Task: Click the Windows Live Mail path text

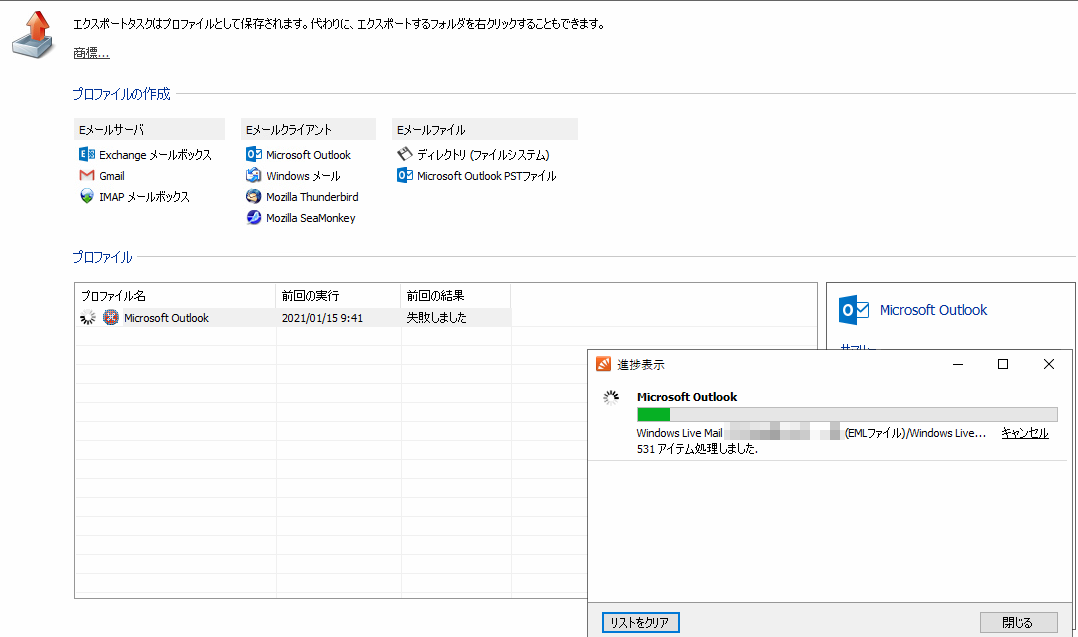Action: point(811,433)
